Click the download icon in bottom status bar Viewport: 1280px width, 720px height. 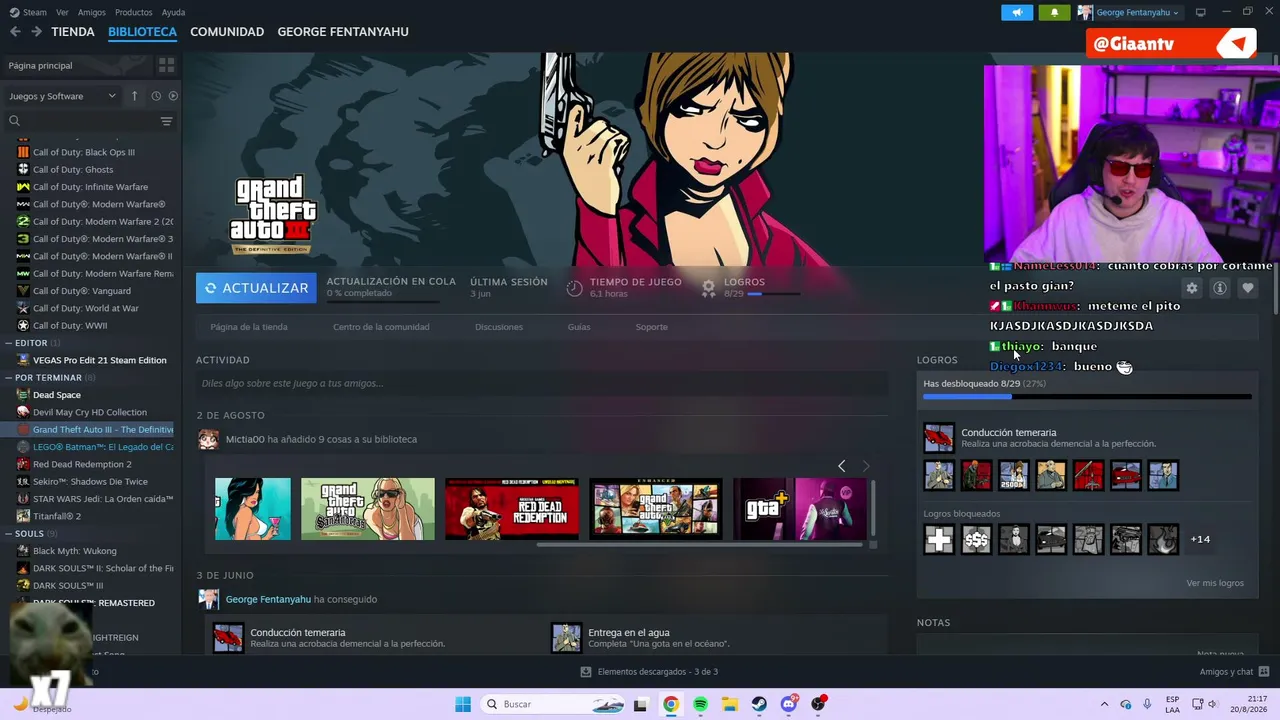[586, 672]
